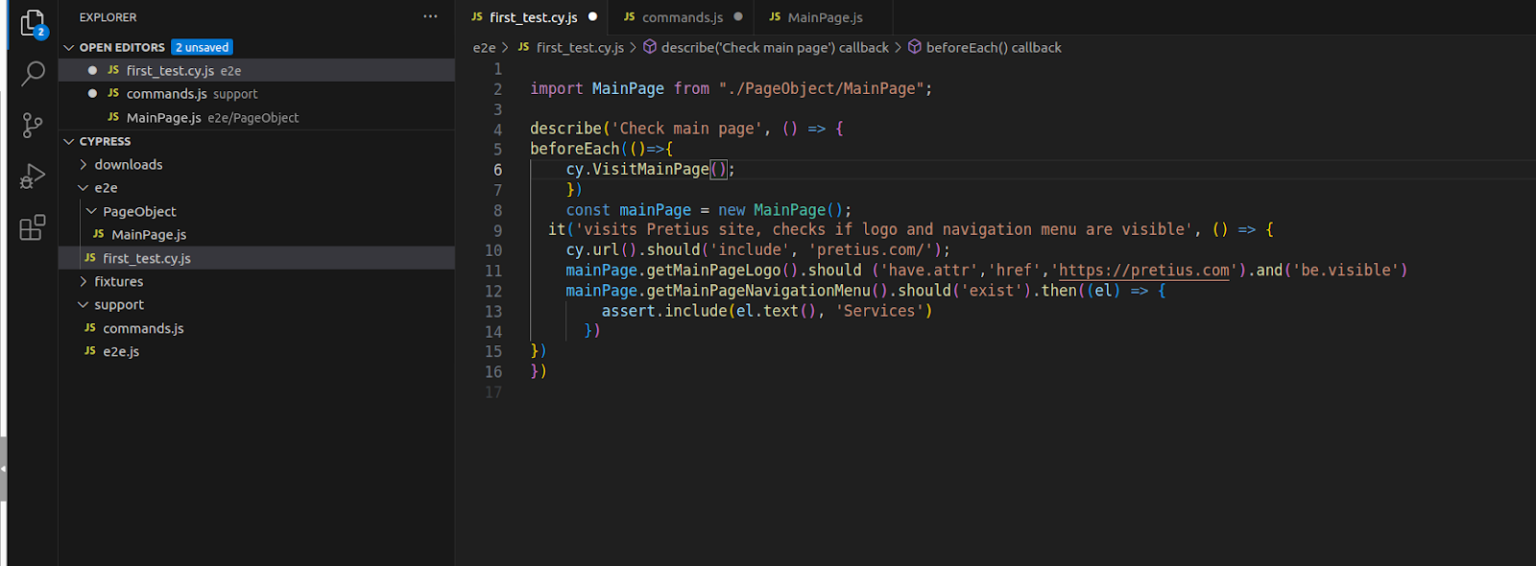
Task: Expand the fixtures folder
Action: [118, 281]
